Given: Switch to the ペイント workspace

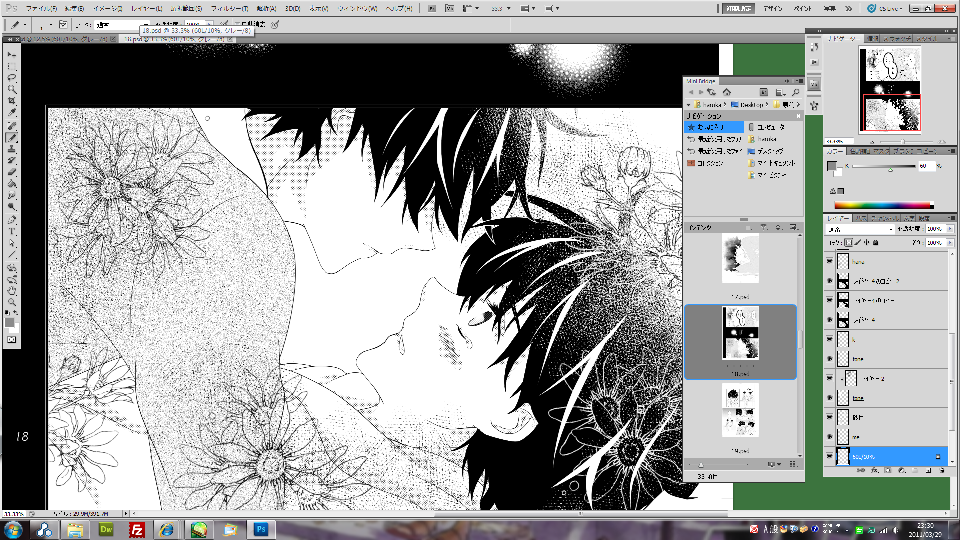Looking at the screenshot, I should point(802,9).
